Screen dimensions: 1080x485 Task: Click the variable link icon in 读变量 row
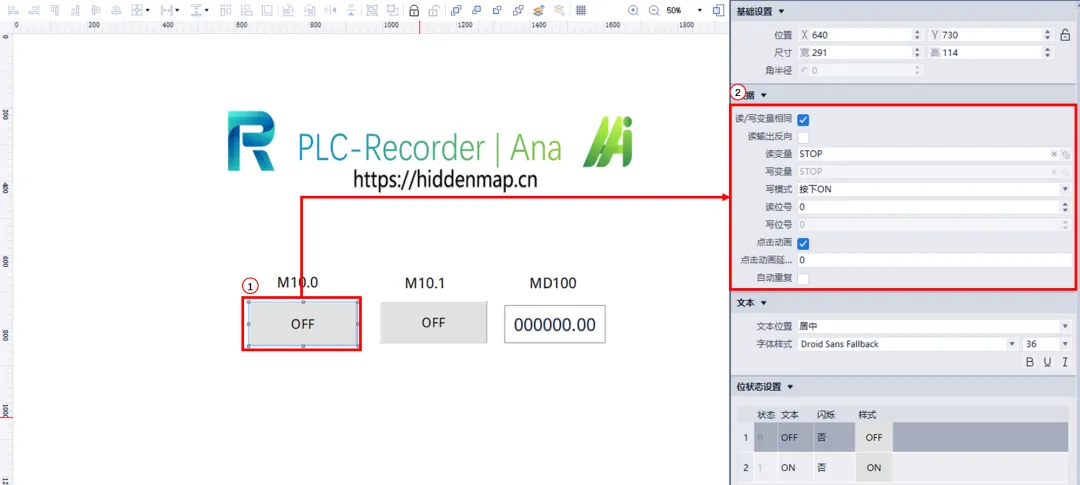point(1065,154)
